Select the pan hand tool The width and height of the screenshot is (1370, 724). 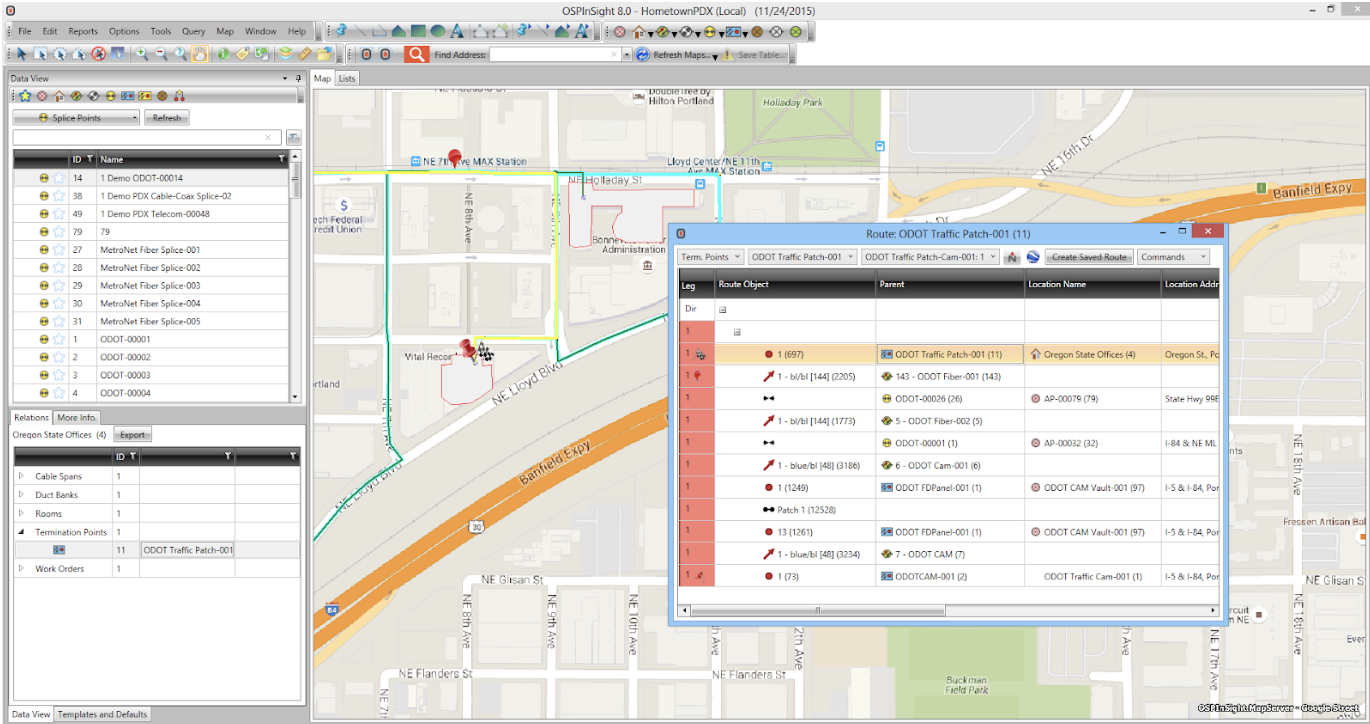tap(200, 54)
